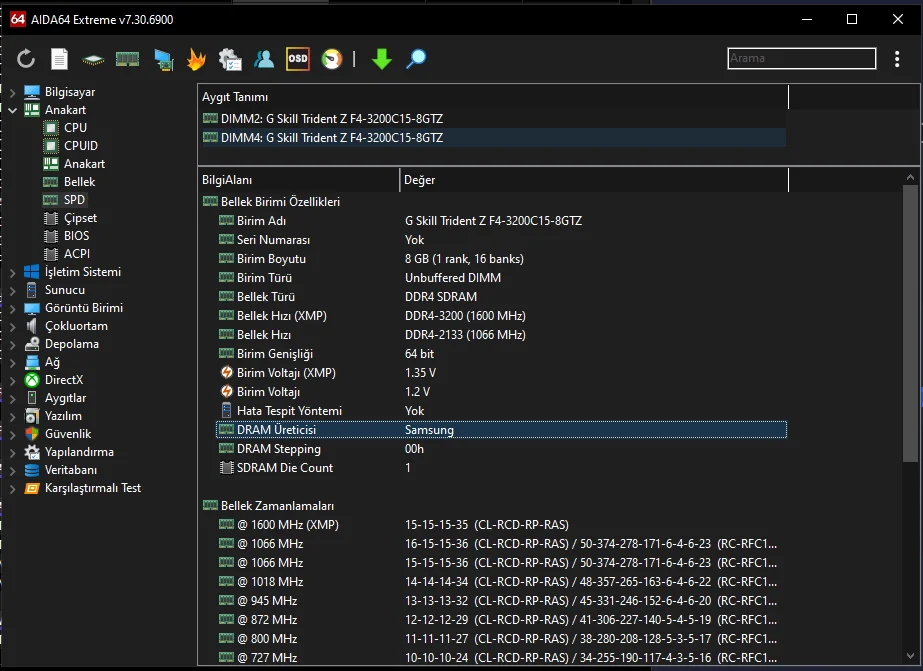Click the scrollbar thumb in details pane
The width and height of the screenshot is (923, 671).
coord(911,324)
